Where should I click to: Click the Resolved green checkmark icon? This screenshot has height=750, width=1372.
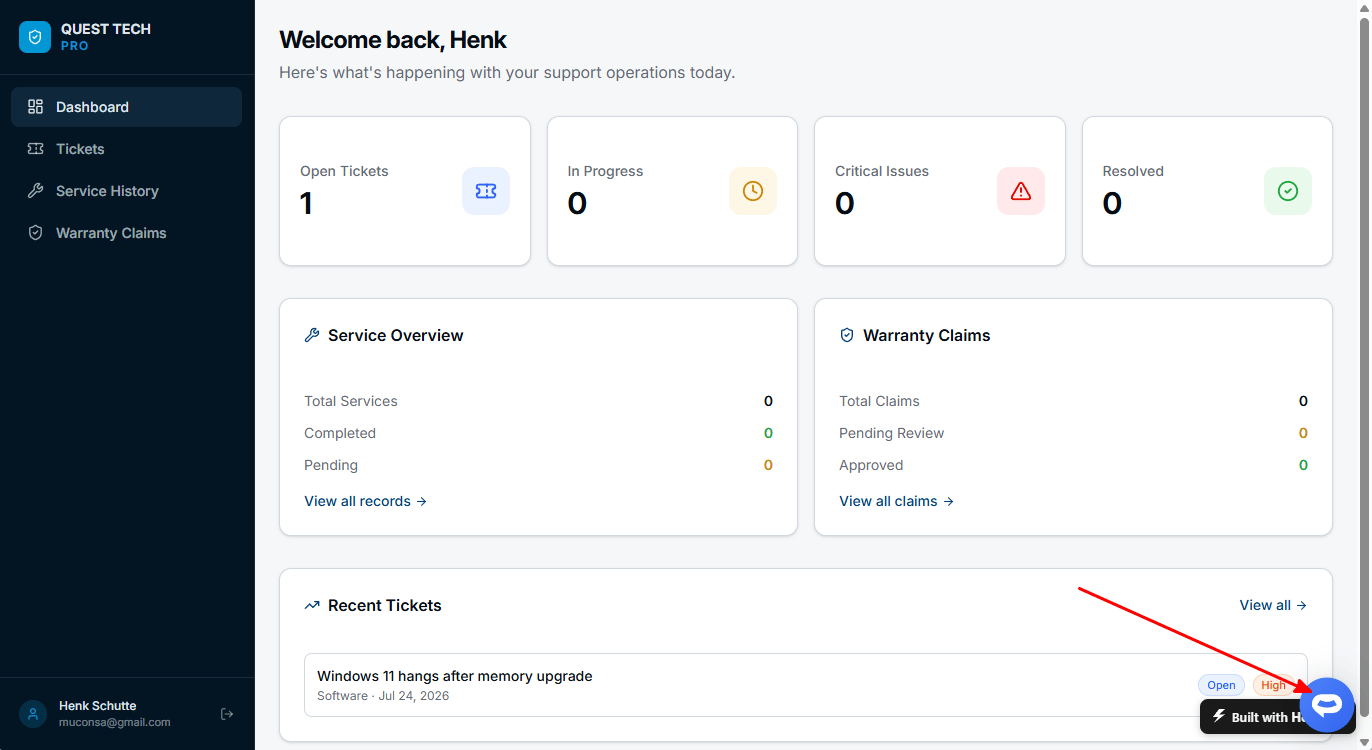pyautogui.click(x=1288, y=191)
